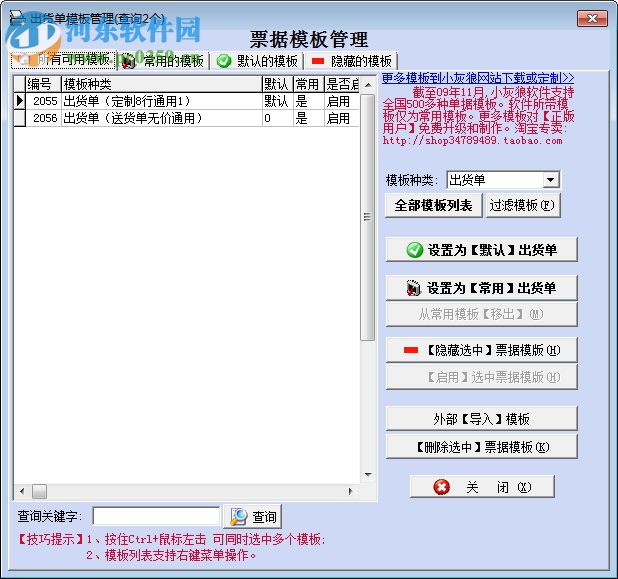Open link 更多模板到小灰狼网站下载或定制
The width and height of the screenshot is (618, 579).
(478, 78)
